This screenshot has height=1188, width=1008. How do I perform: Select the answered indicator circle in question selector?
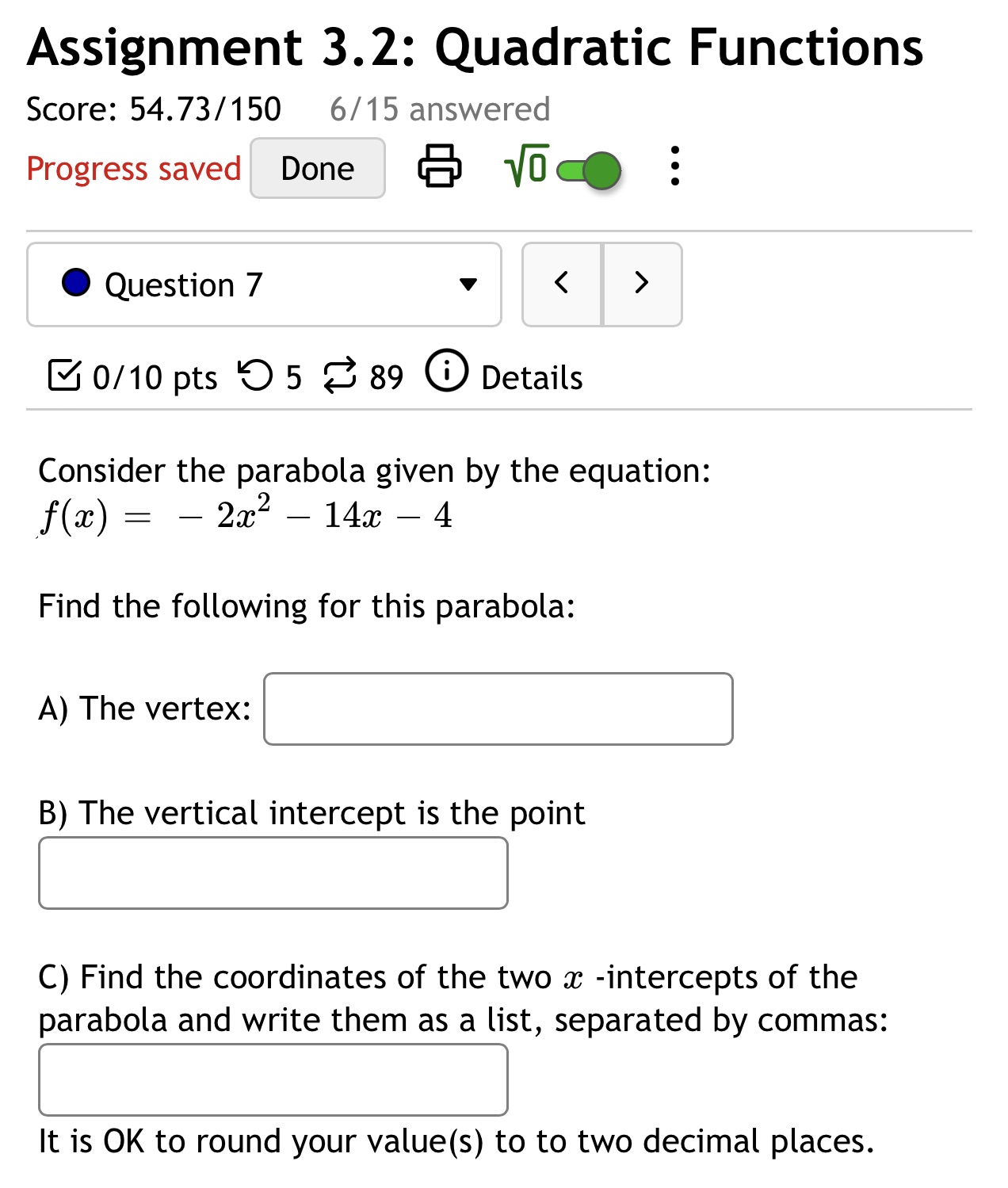tap(75, 284)
